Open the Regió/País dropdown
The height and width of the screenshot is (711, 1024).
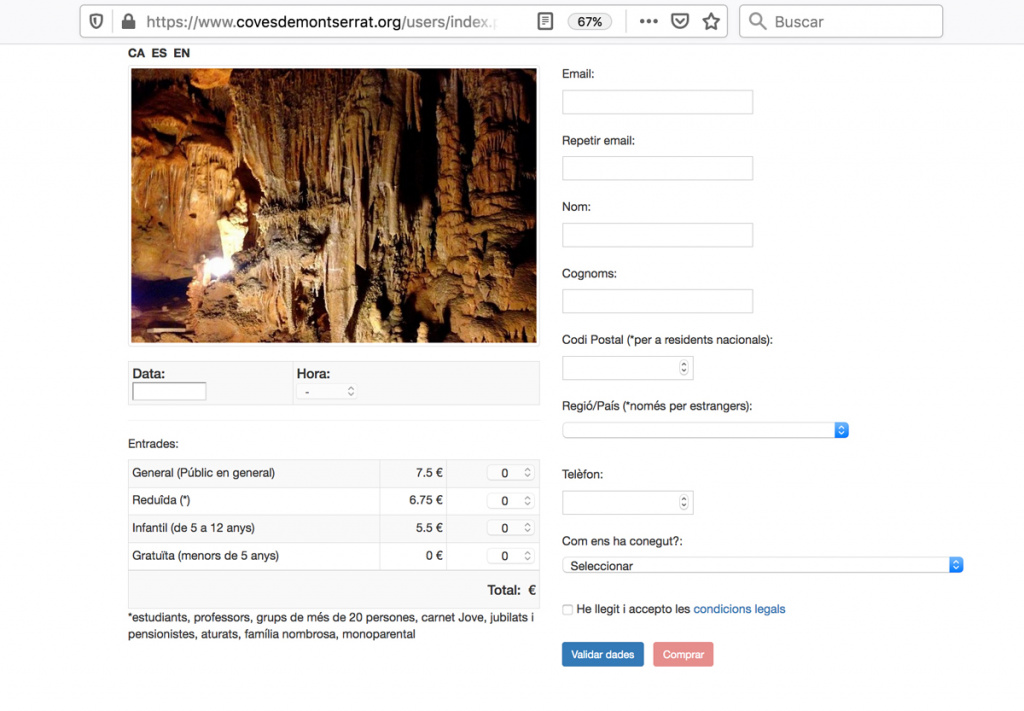coord(705,430)
